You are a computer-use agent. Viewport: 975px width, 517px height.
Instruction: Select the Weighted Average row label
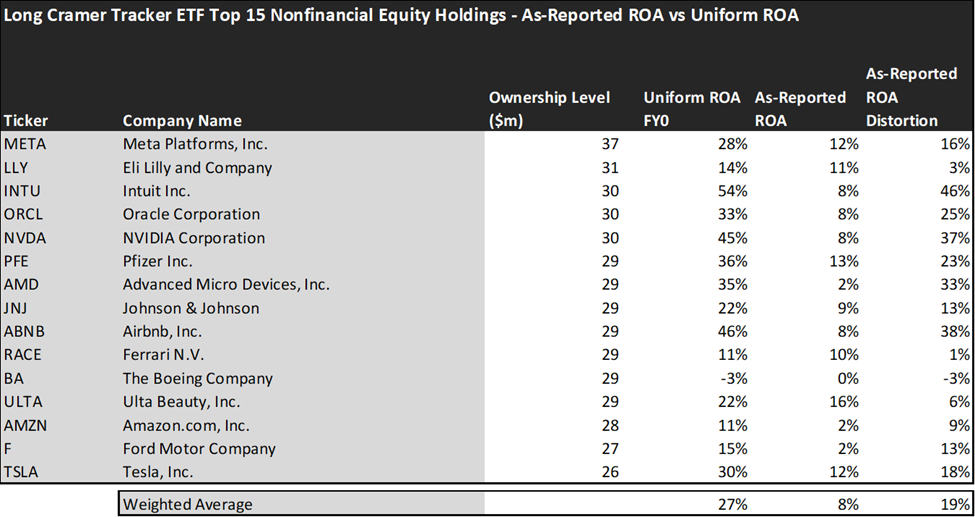[188, 504]
